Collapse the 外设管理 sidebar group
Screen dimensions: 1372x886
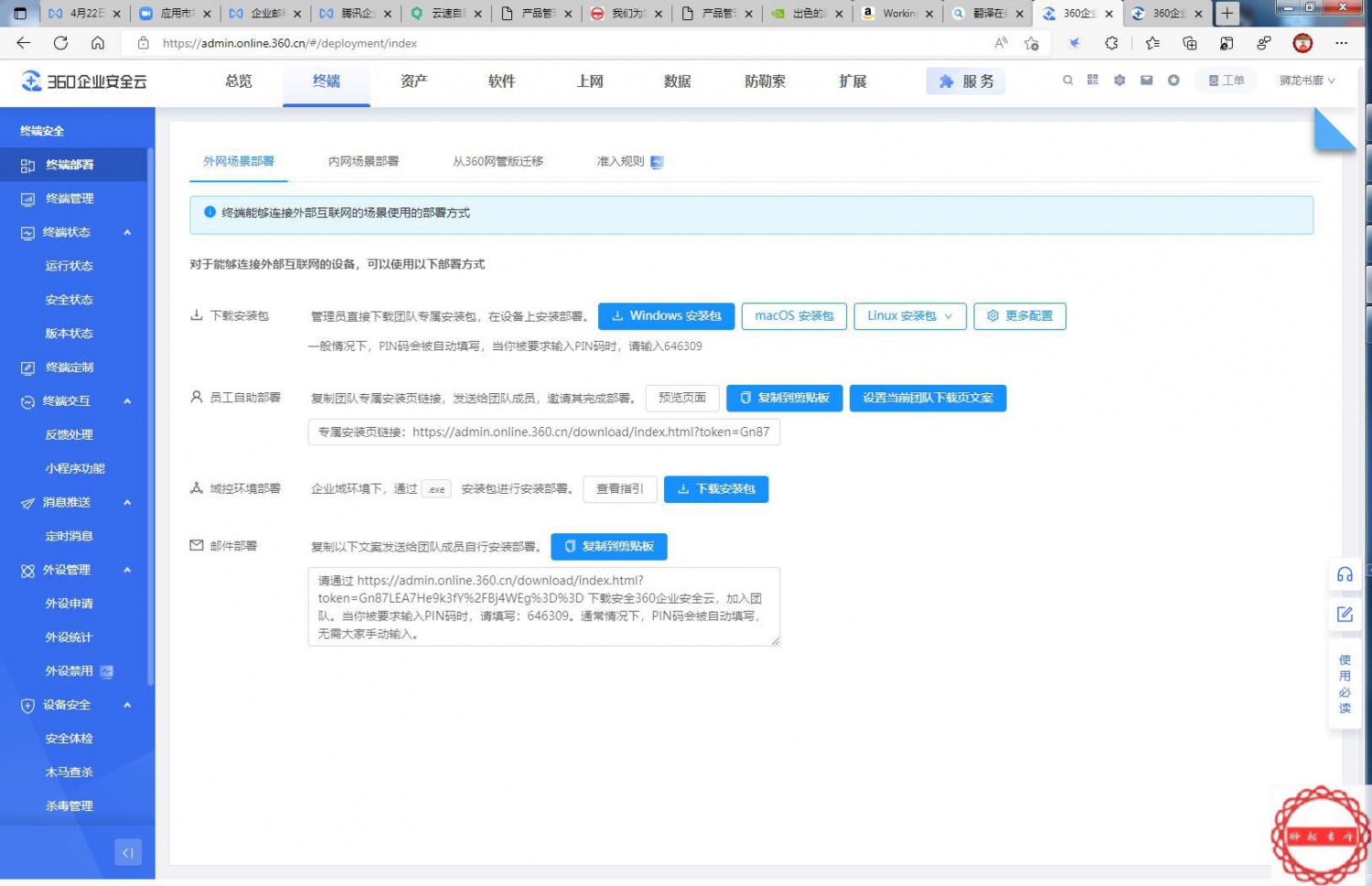[127, 570]
